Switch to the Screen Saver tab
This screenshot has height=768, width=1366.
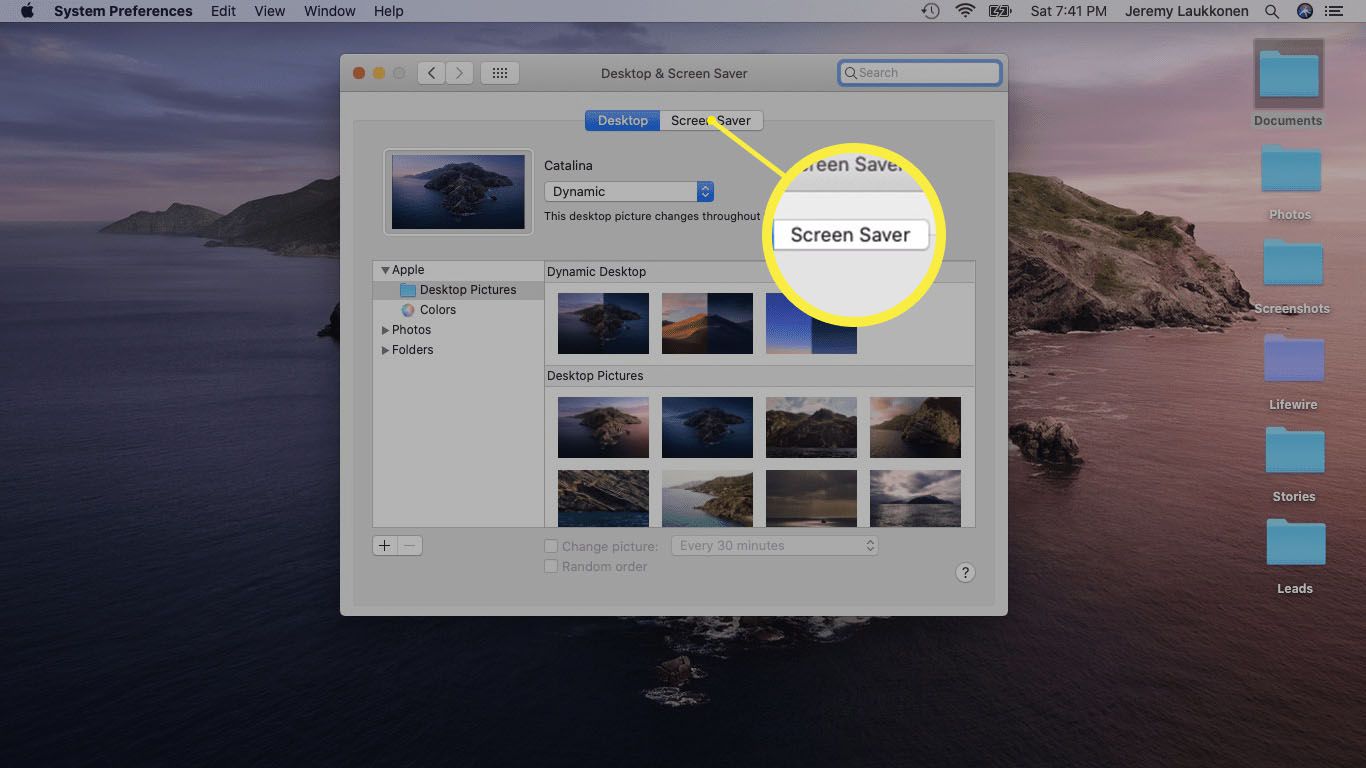tap(711, 120)
